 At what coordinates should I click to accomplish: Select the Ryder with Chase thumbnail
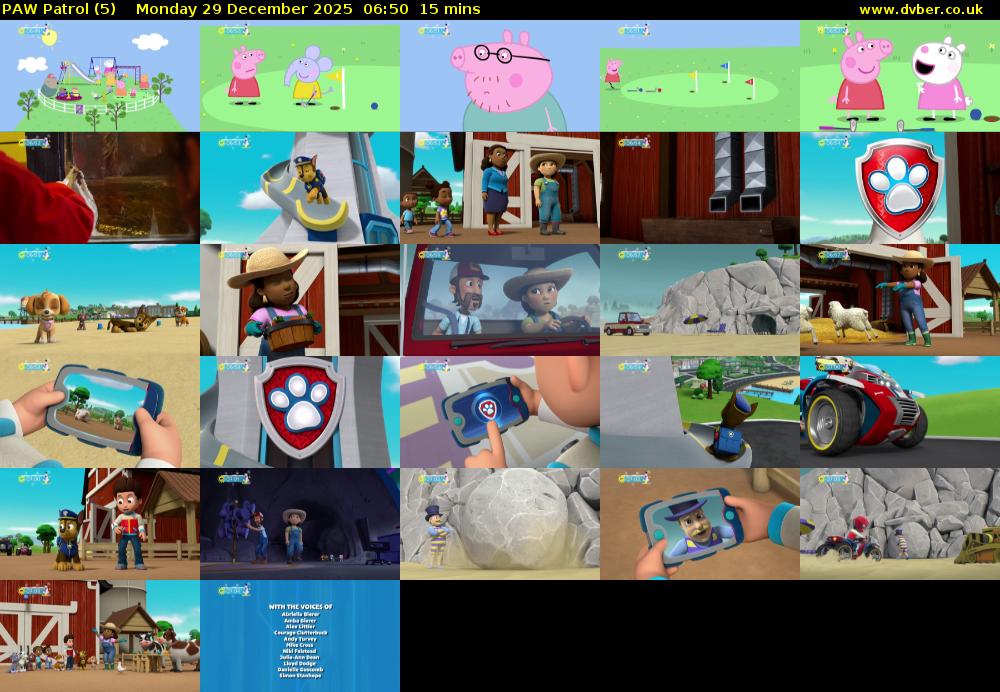[100, 522]
